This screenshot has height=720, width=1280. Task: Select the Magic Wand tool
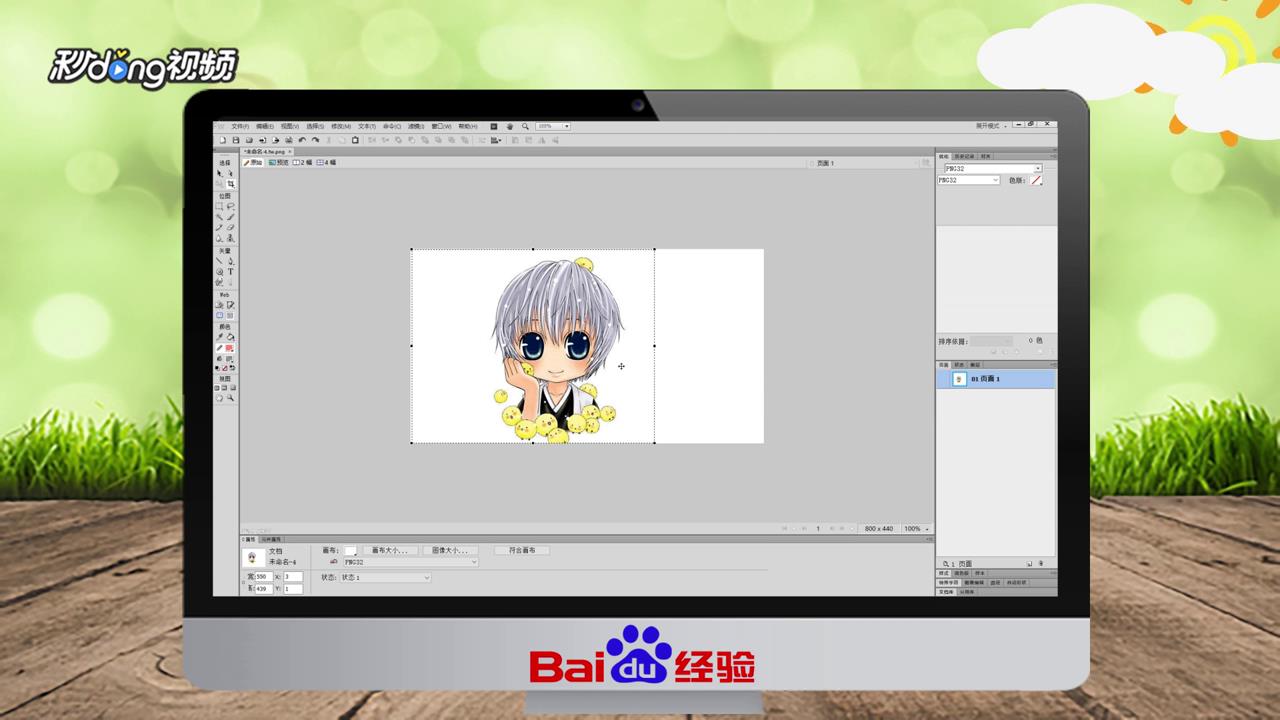(x=219, y=217)
